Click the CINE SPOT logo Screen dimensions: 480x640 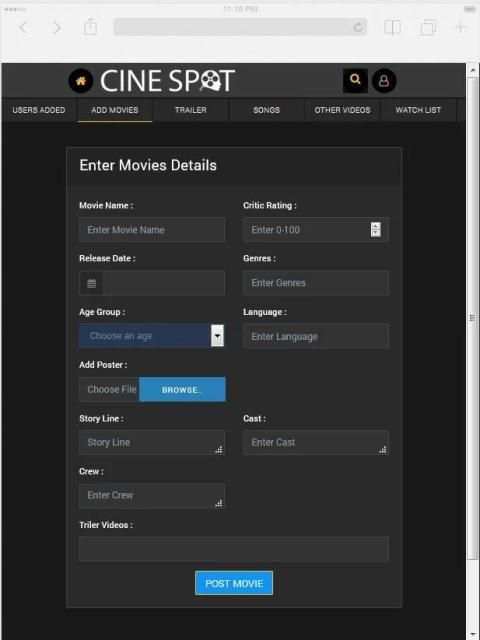pos(167,80)
